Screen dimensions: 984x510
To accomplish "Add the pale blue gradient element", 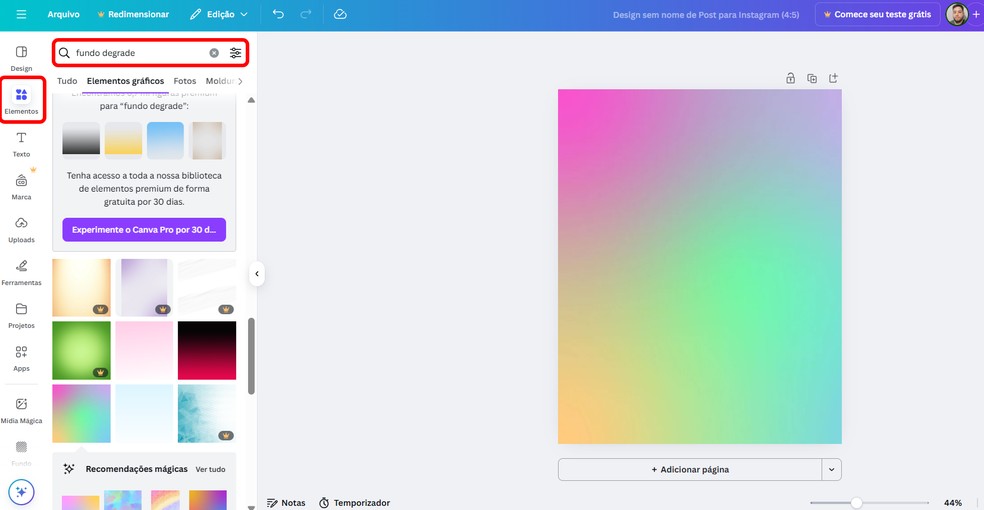I will pyautogui.click(x=144, y=413).
